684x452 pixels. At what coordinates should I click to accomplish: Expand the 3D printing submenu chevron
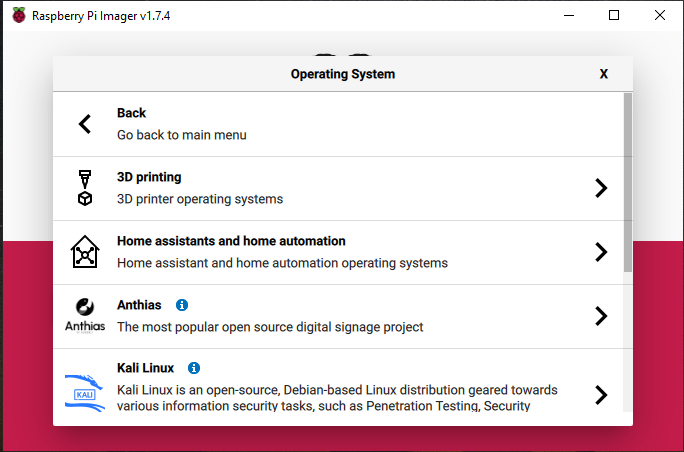(x=600, y=188)
